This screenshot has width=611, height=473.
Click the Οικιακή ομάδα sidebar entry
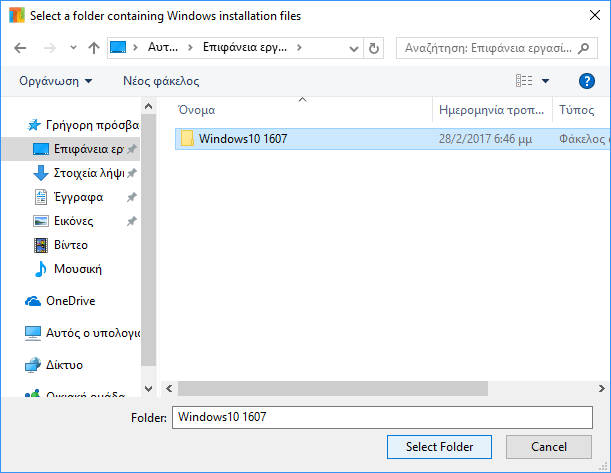pos(76,393)
